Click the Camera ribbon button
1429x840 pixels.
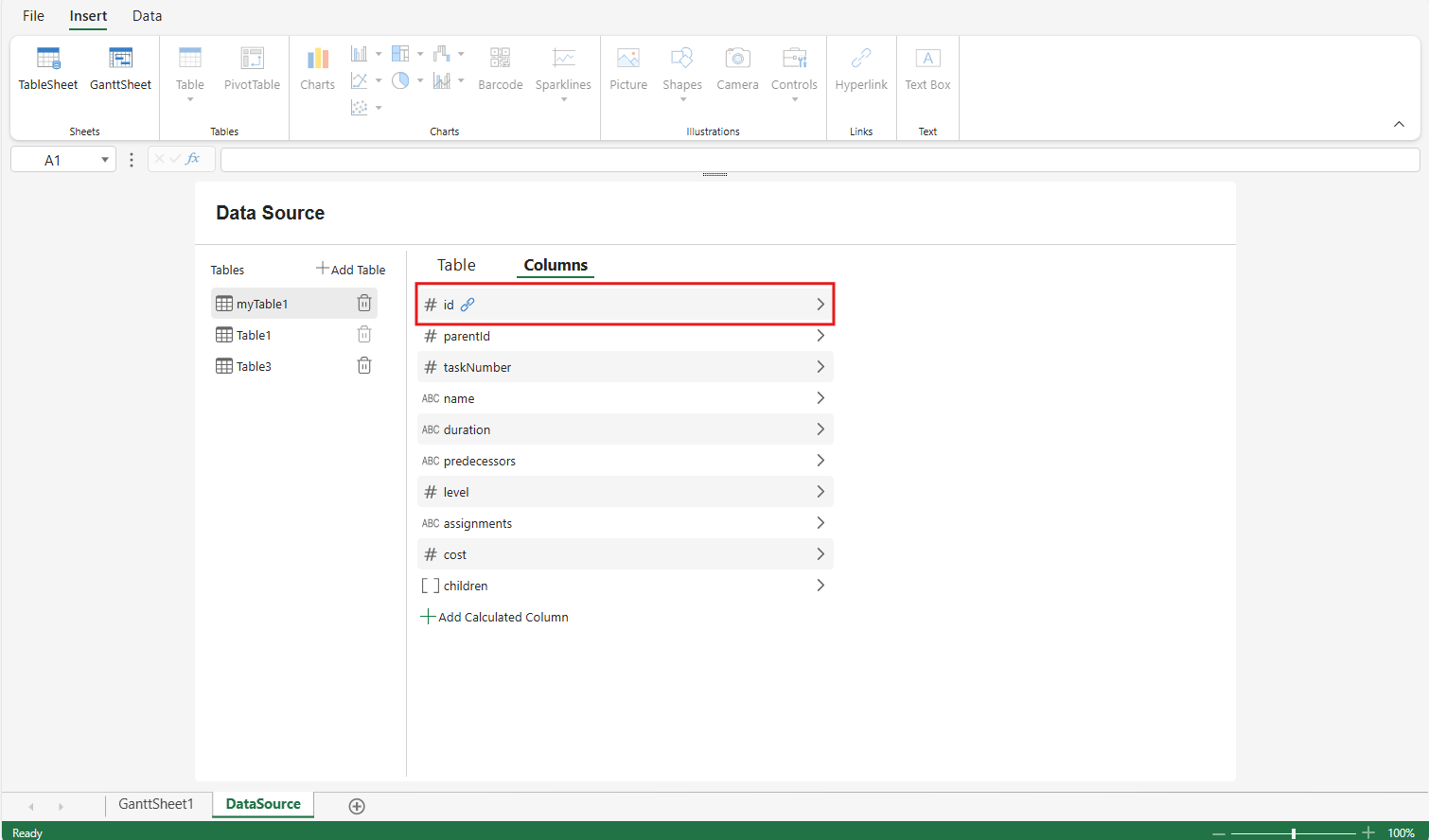point(737,70)
